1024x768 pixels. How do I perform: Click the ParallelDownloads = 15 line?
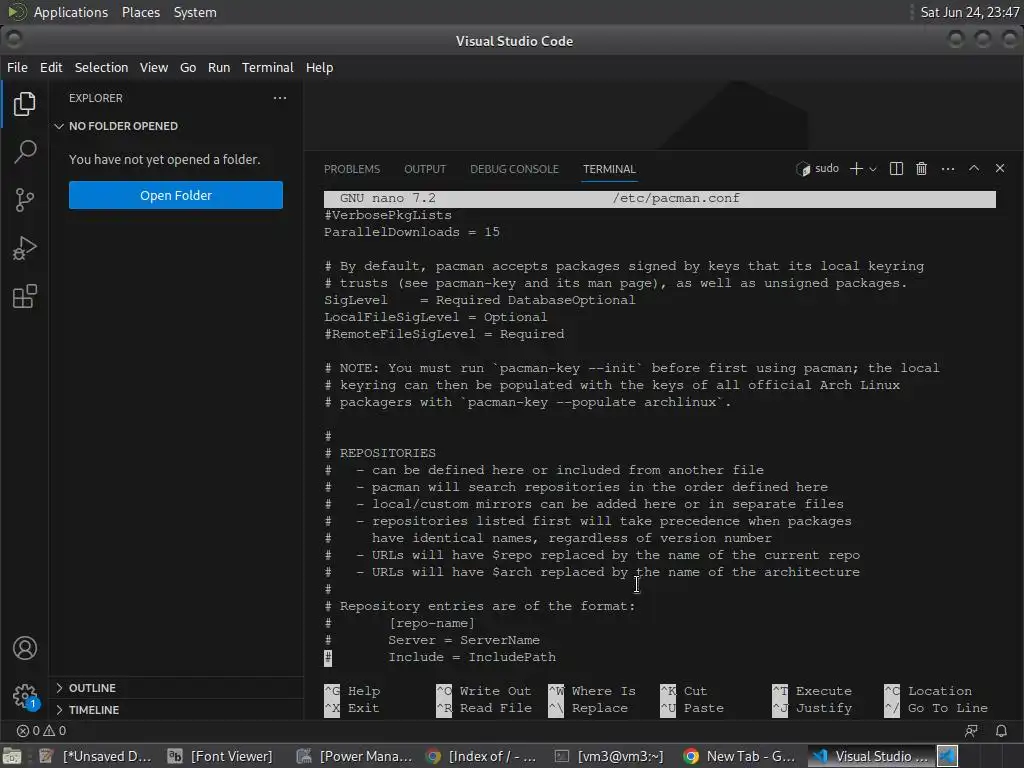pyautogui.click(x=412, y=232)
